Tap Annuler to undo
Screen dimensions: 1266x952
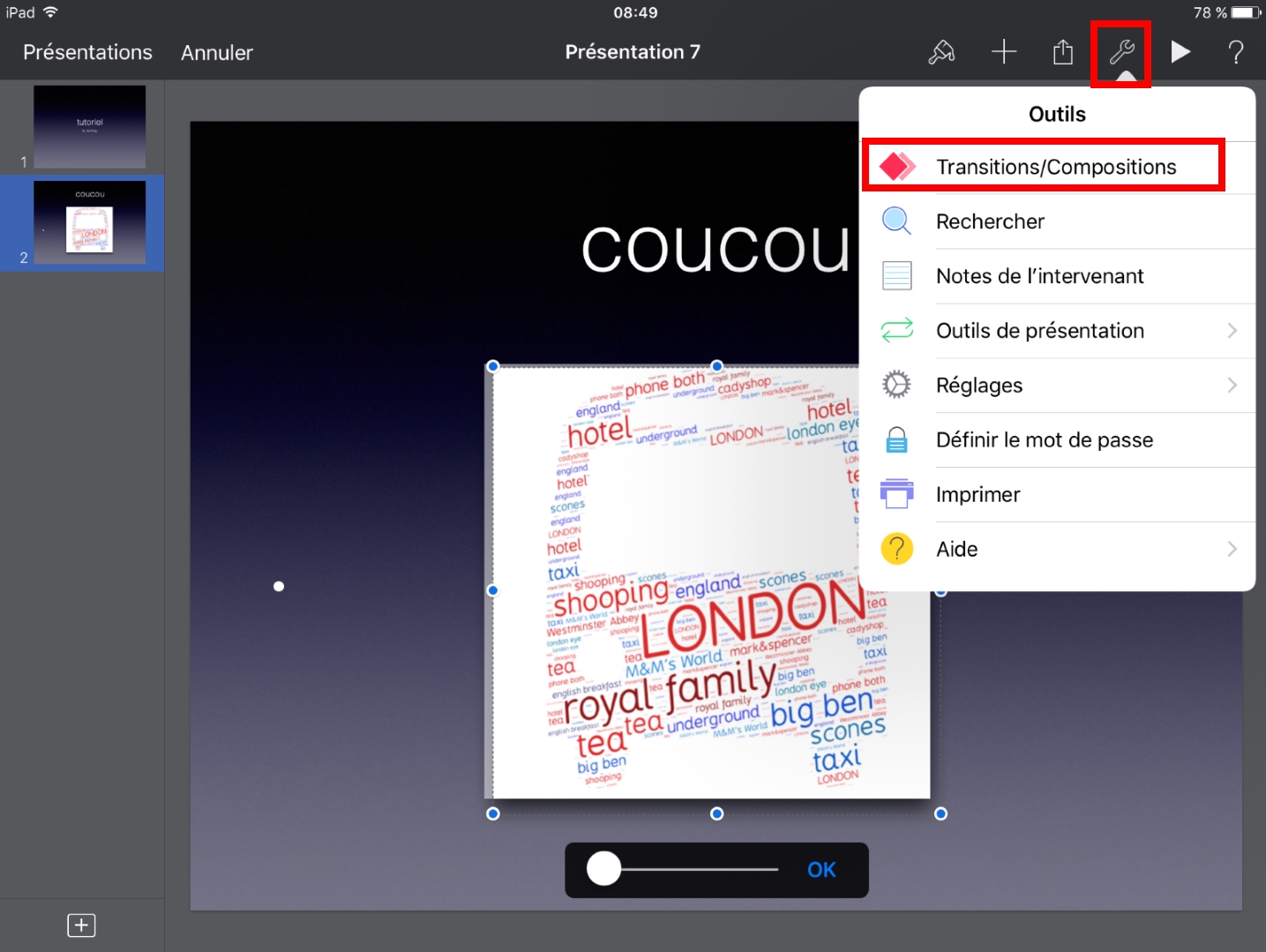pyautogui.click(x=217, y=53)
